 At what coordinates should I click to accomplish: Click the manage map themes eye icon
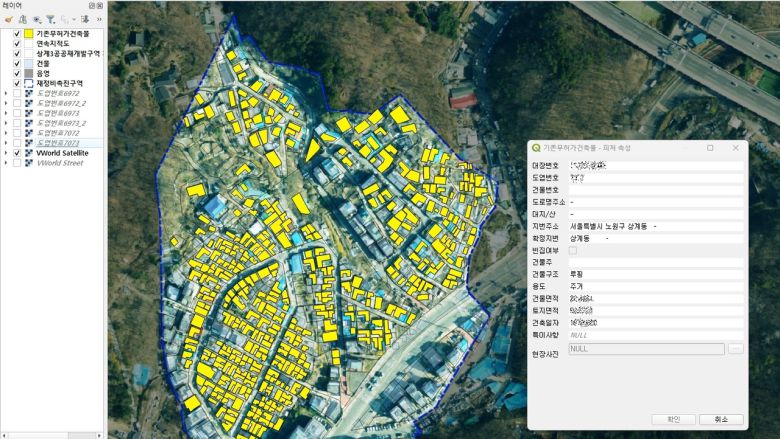[36, 19]
